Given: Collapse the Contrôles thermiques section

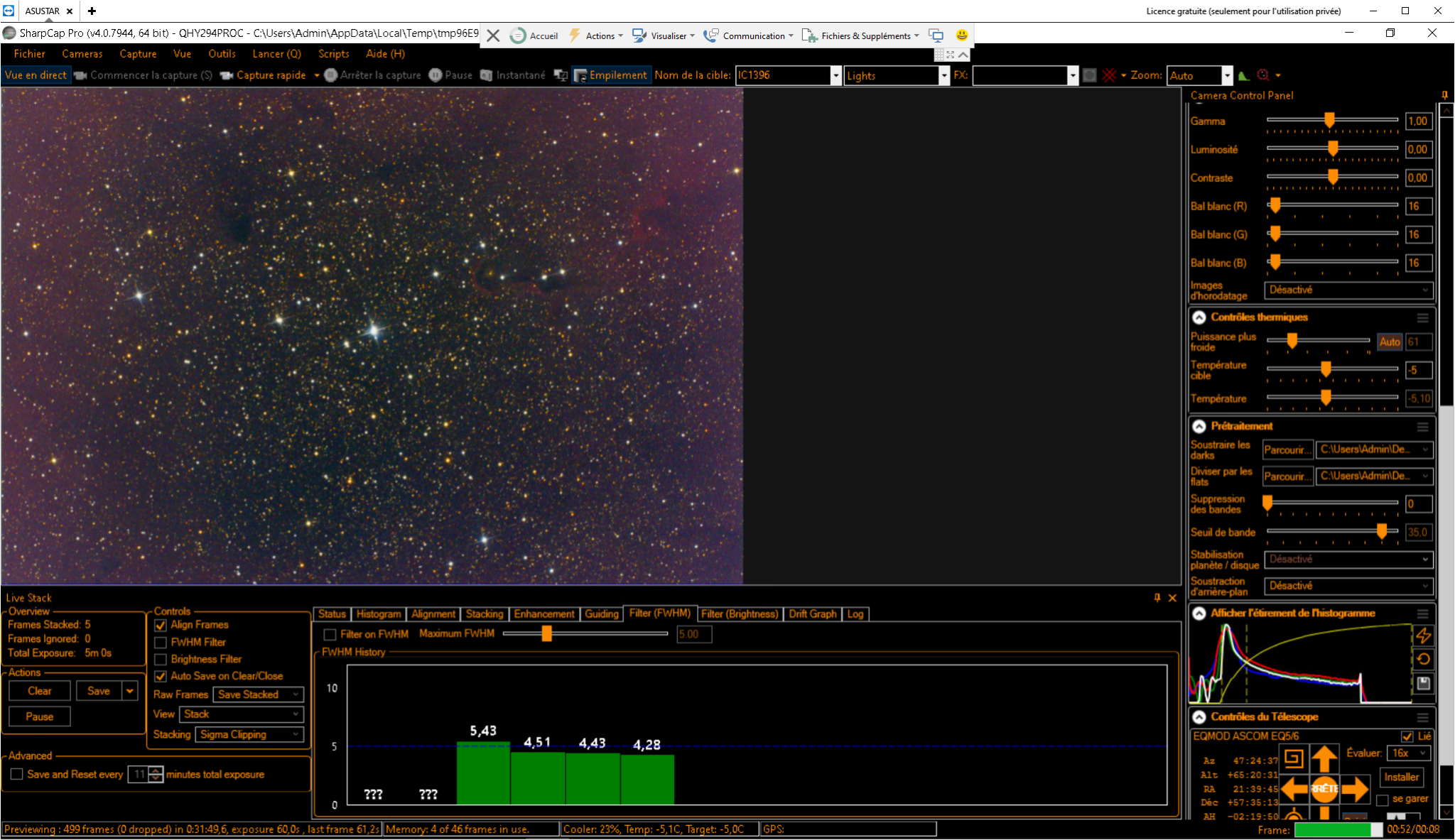Looking at the screenshot, I should 1199,317.
